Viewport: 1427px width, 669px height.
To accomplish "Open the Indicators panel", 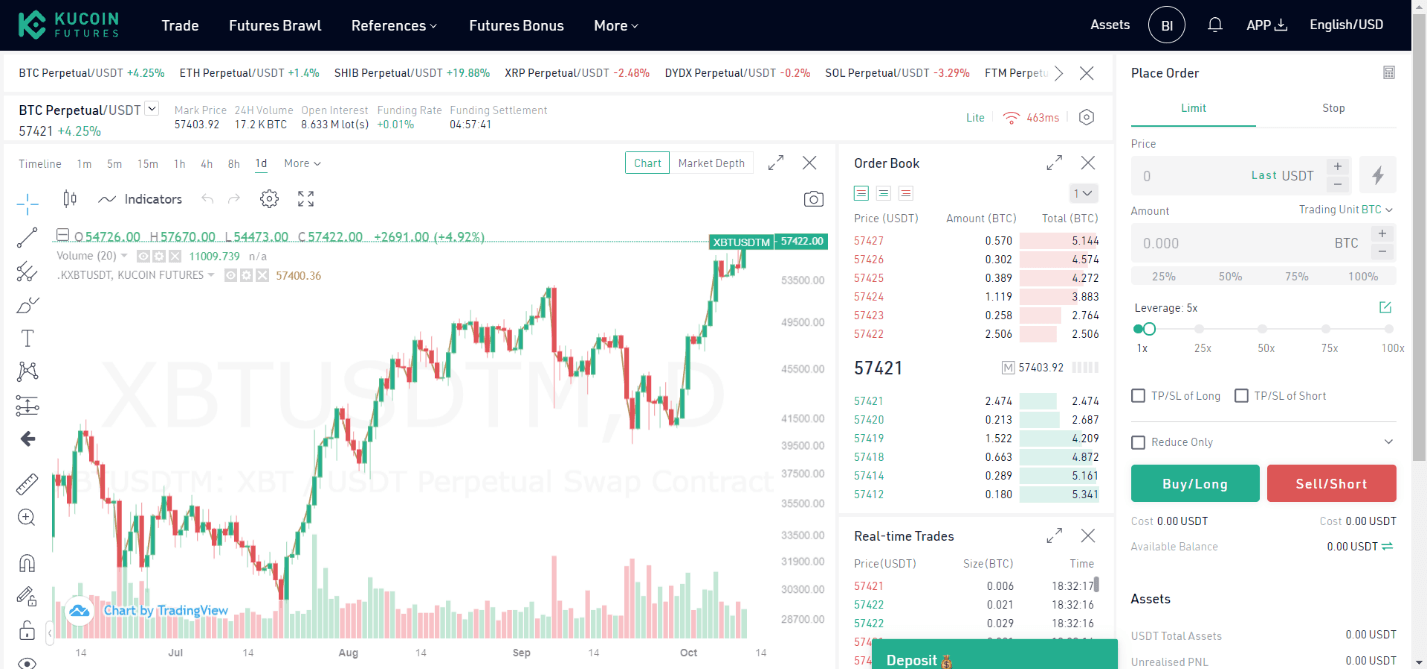I will 140,199.
